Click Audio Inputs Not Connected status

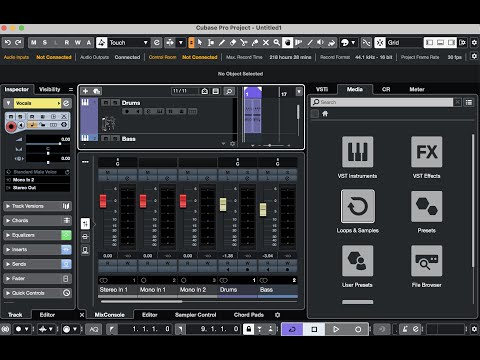point(54,57)
